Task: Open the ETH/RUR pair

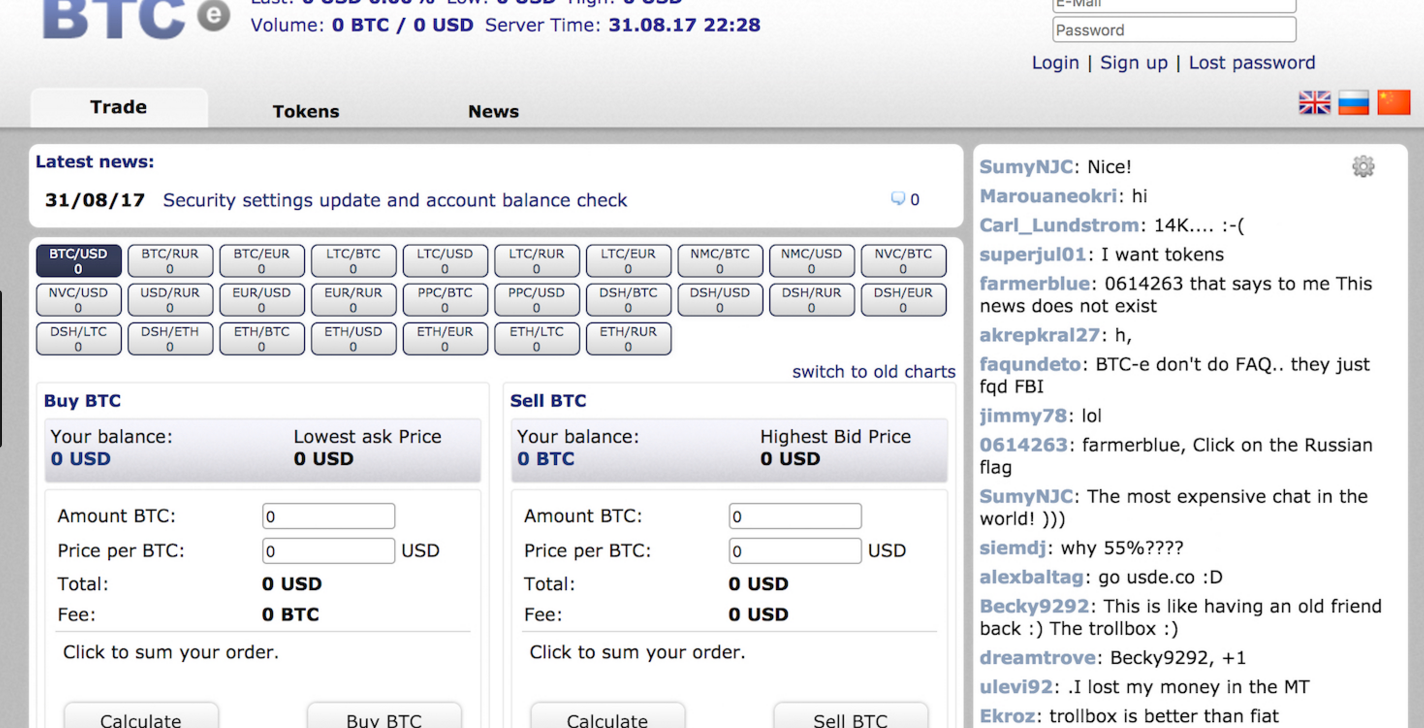Action: tap(629, 339)
